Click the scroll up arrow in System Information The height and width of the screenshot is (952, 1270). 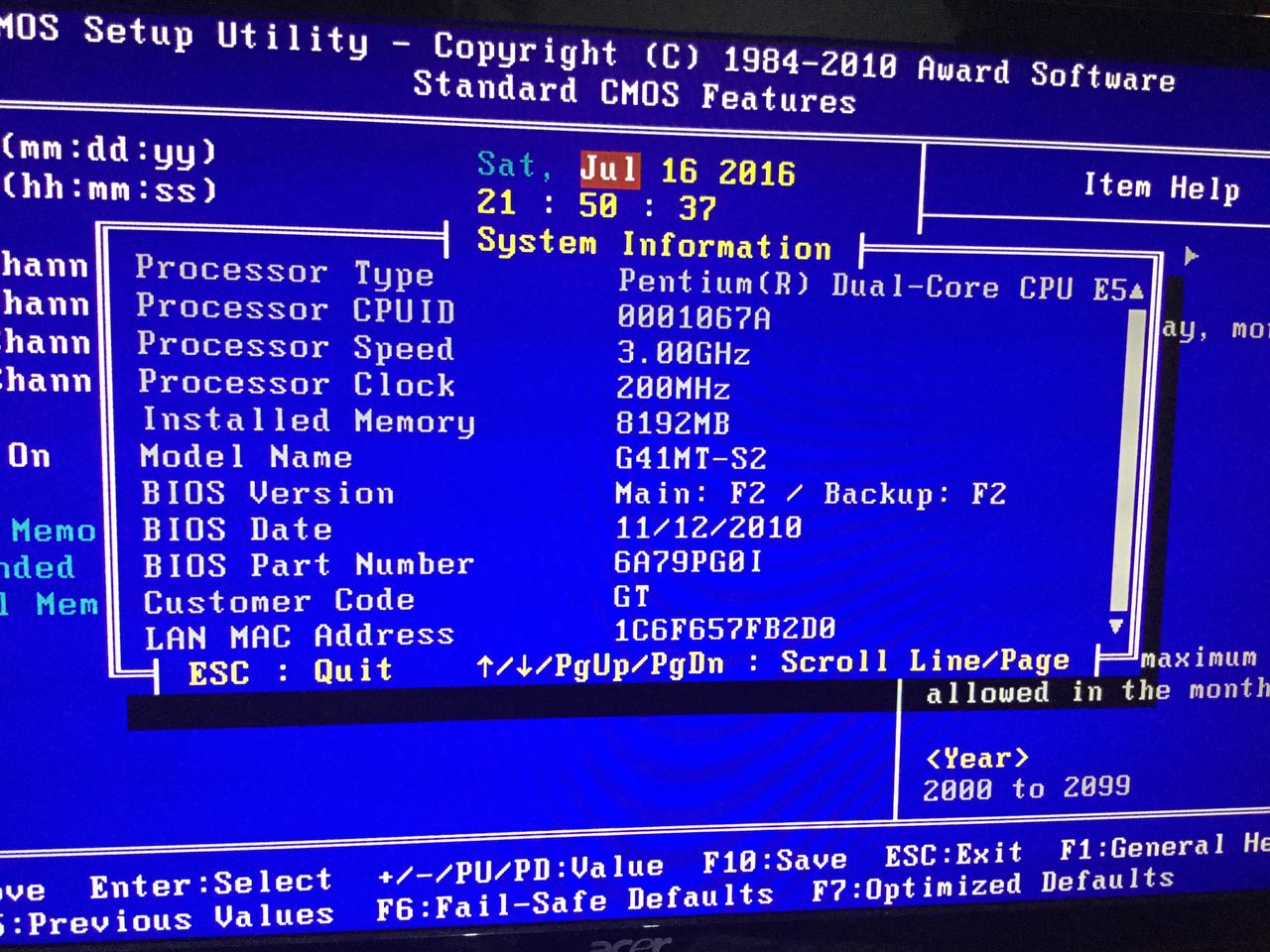pos(1136,292)
